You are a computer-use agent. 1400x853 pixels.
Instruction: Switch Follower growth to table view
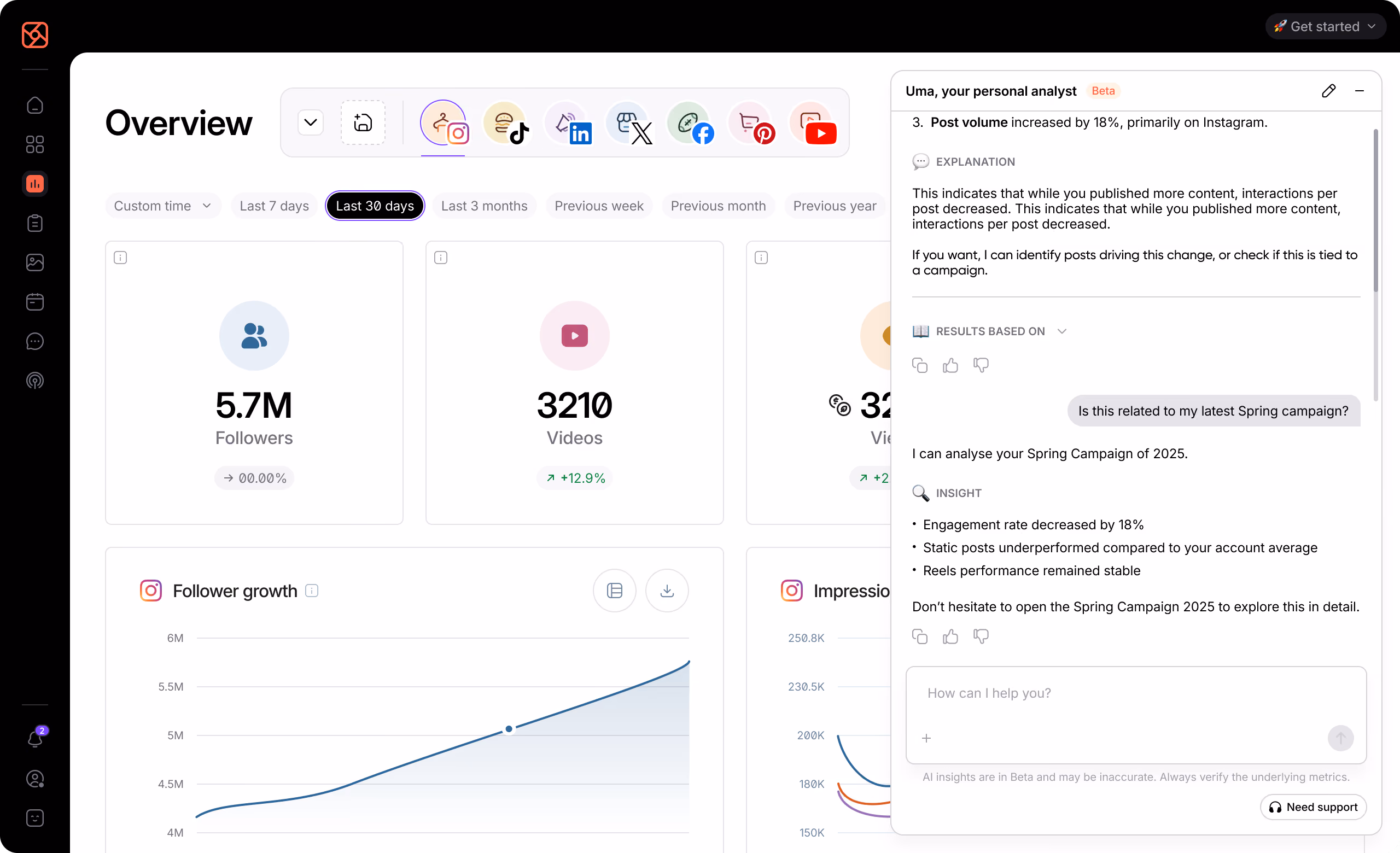(x=615, y=591)
